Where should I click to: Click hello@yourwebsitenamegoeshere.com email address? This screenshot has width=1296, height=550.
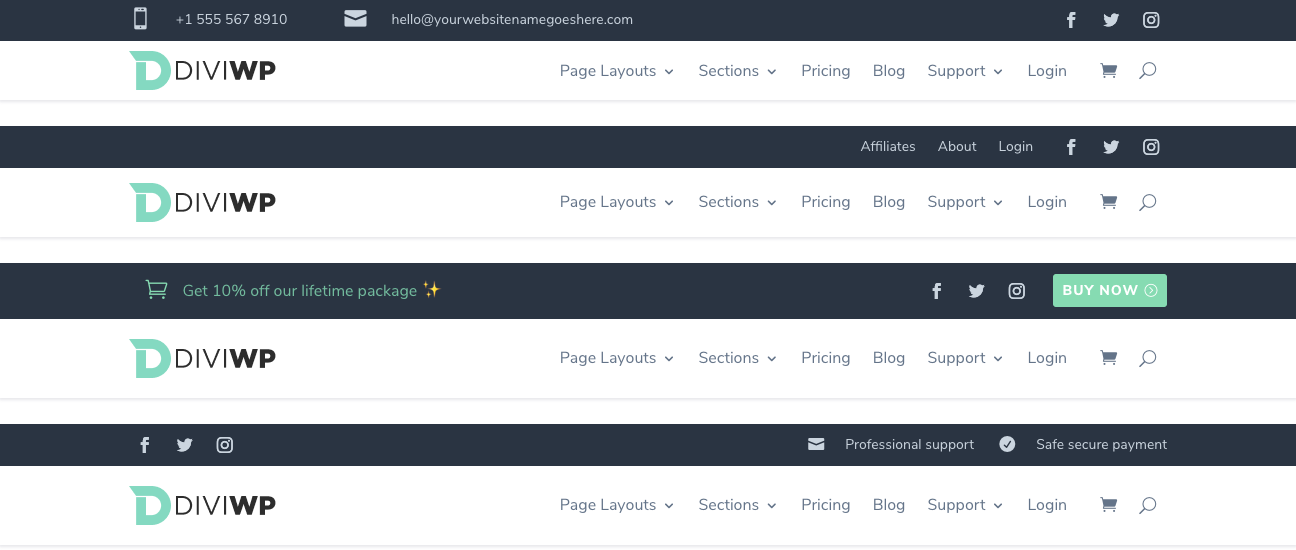click(512, 19)
